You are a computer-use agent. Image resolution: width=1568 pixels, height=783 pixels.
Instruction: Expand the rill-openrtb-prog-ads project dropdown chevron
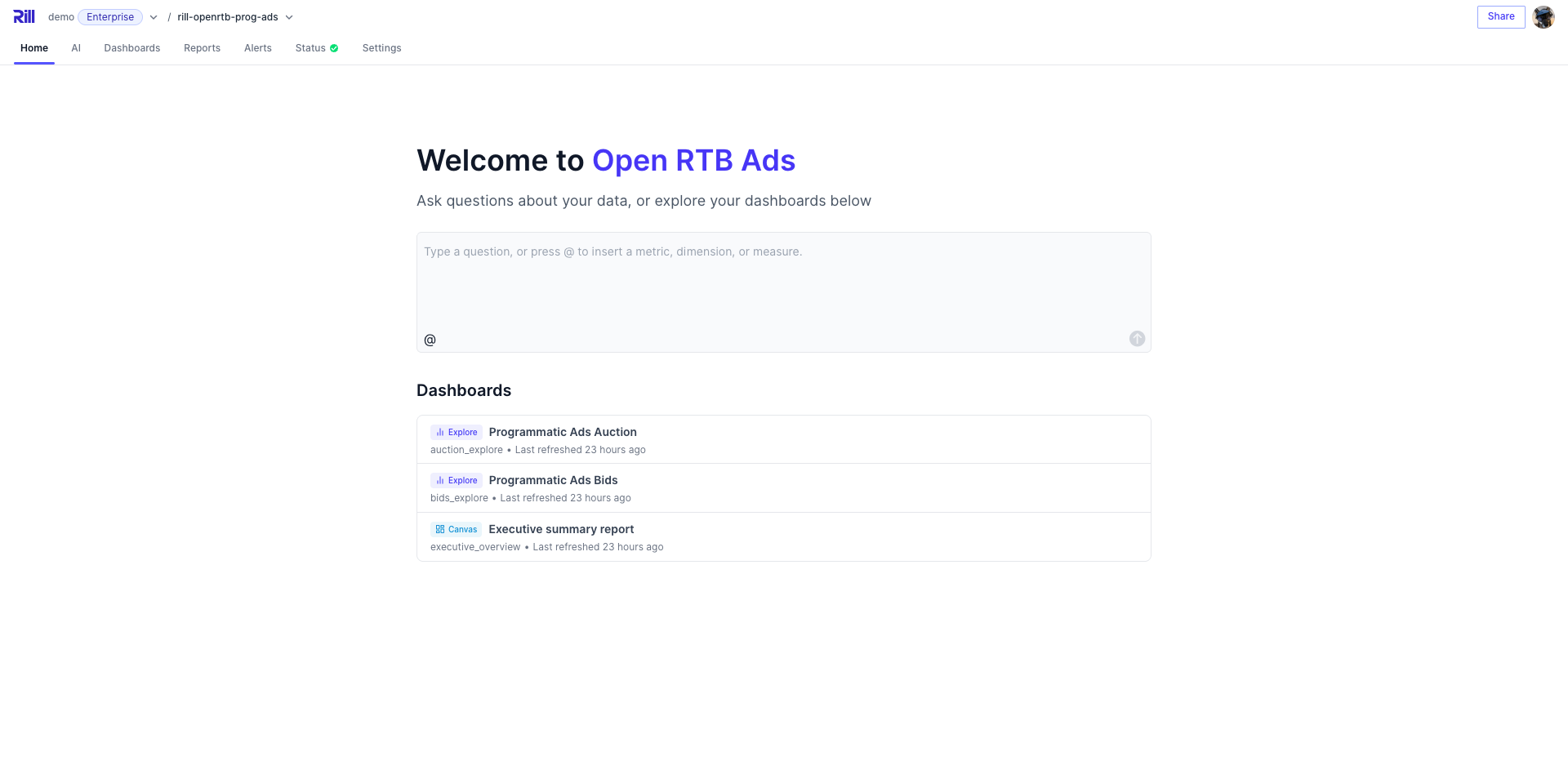click(x=289, y=17)
